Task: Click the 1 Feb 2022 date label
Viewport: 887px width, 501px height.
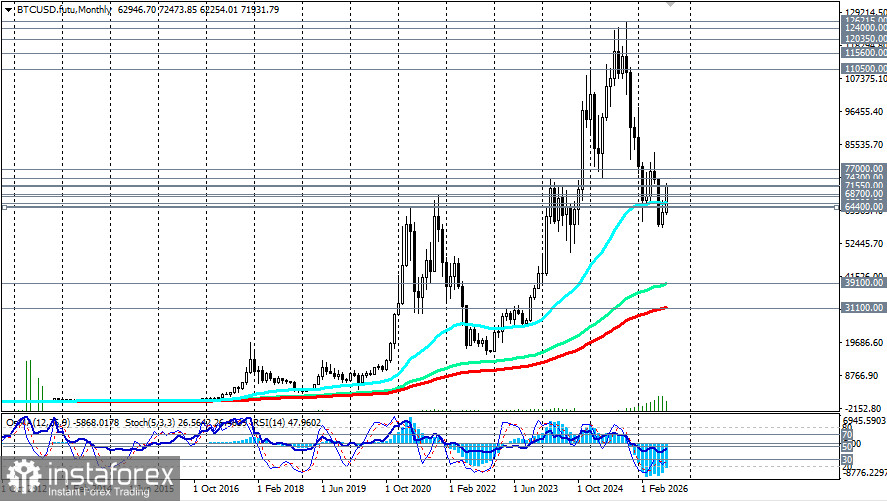Action: point(472,489)
